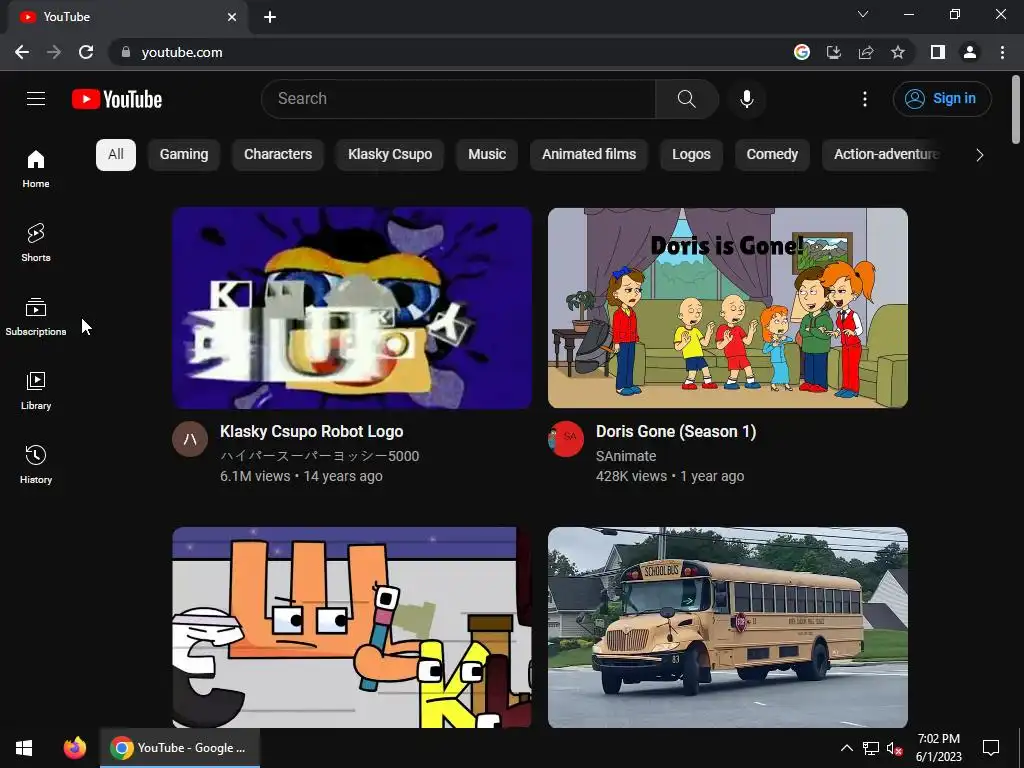This screenshot has height=768, width=1024.
Task: Select the Klasky Csupo filter chip
Action: (x=390, y=155)
